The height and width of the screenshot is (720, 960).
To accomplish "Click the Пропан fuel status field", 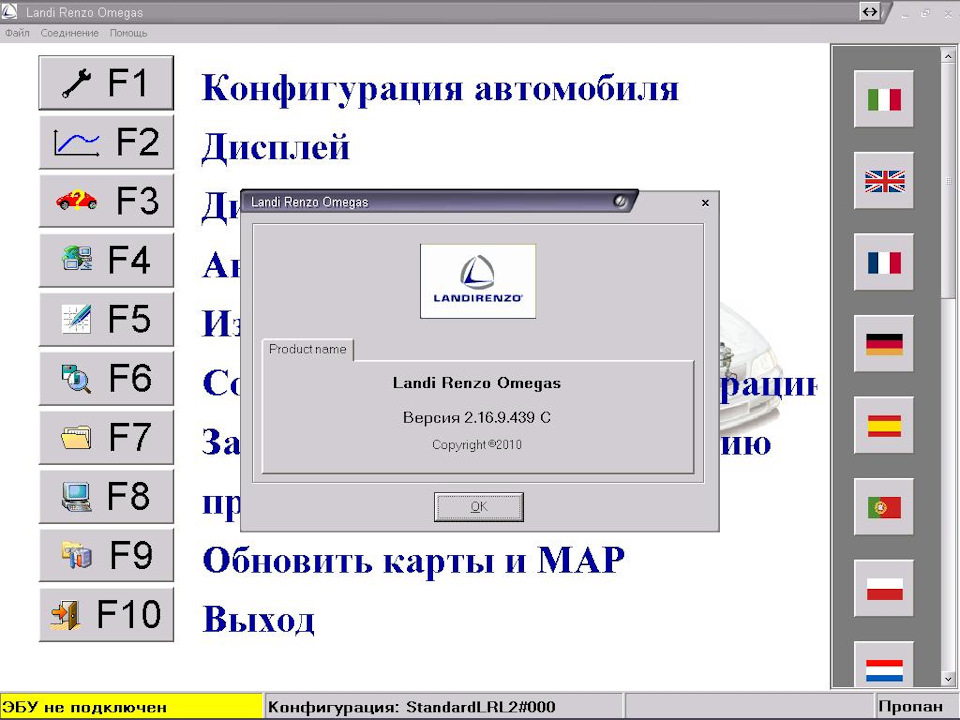I will pyautogui.click(x=915, y=707).
